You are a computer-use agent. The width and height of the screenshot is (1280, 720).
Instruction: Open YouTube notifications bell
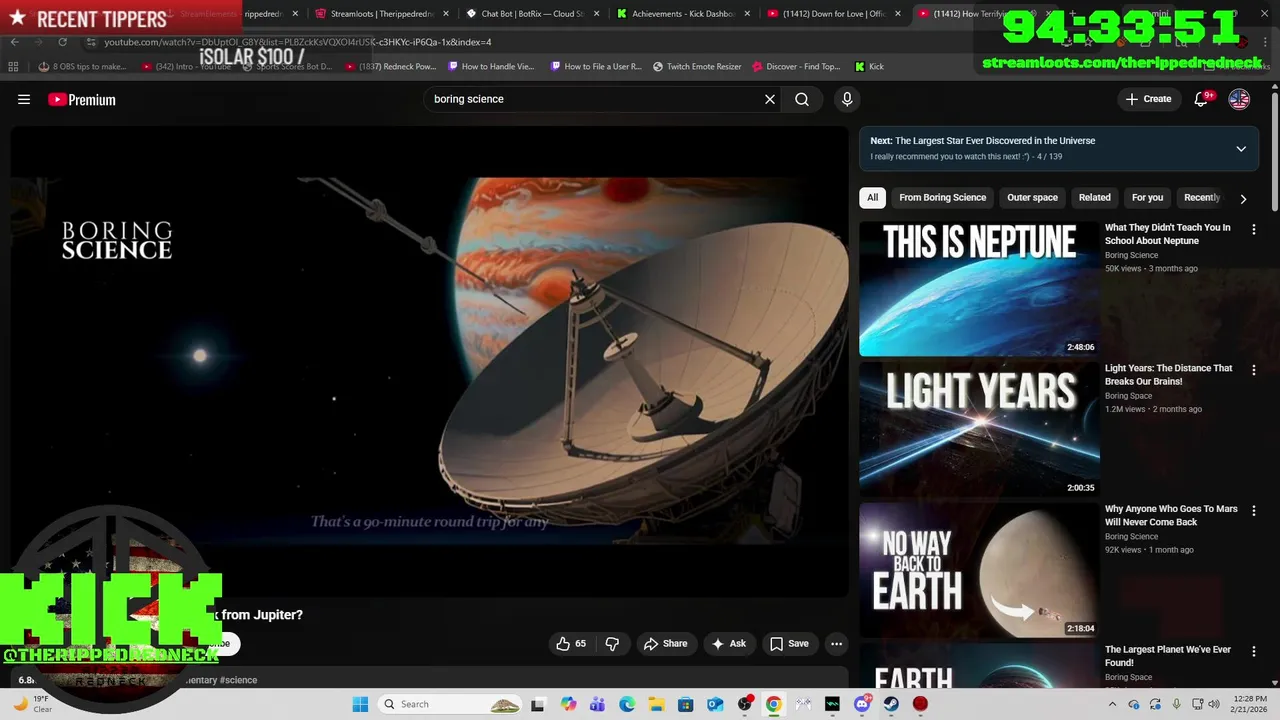pos(1202,99)
